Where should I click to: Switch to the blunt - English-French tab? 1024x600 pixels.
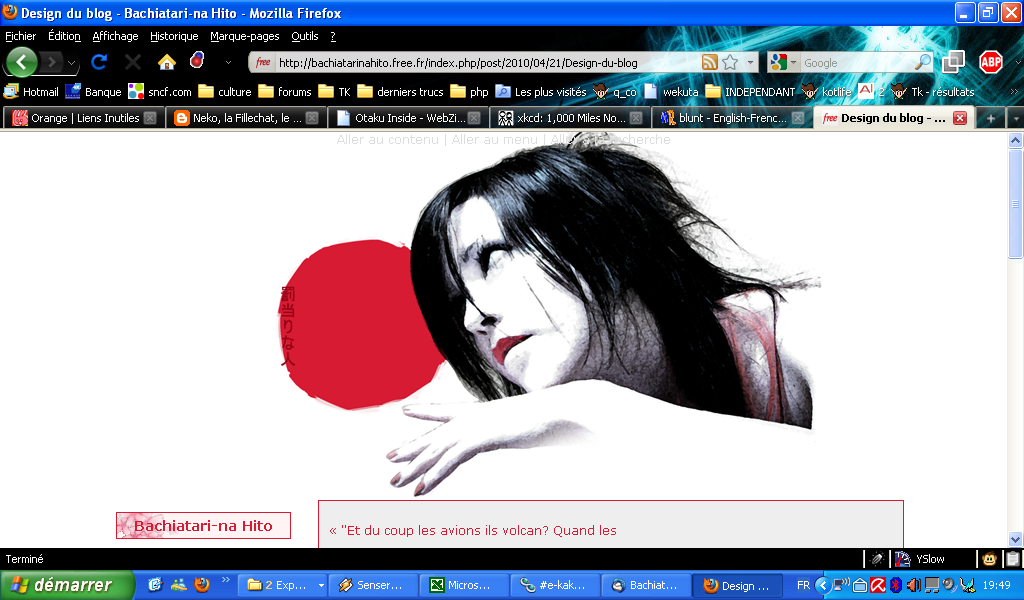click(732, 118)
